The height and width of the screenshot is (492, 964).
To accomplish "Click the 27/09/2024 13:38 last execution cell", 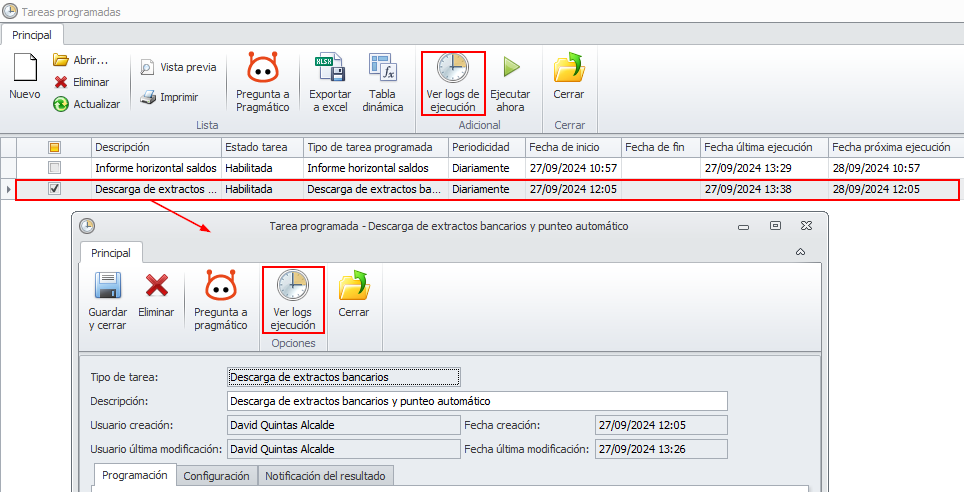I will coord(764,189).
